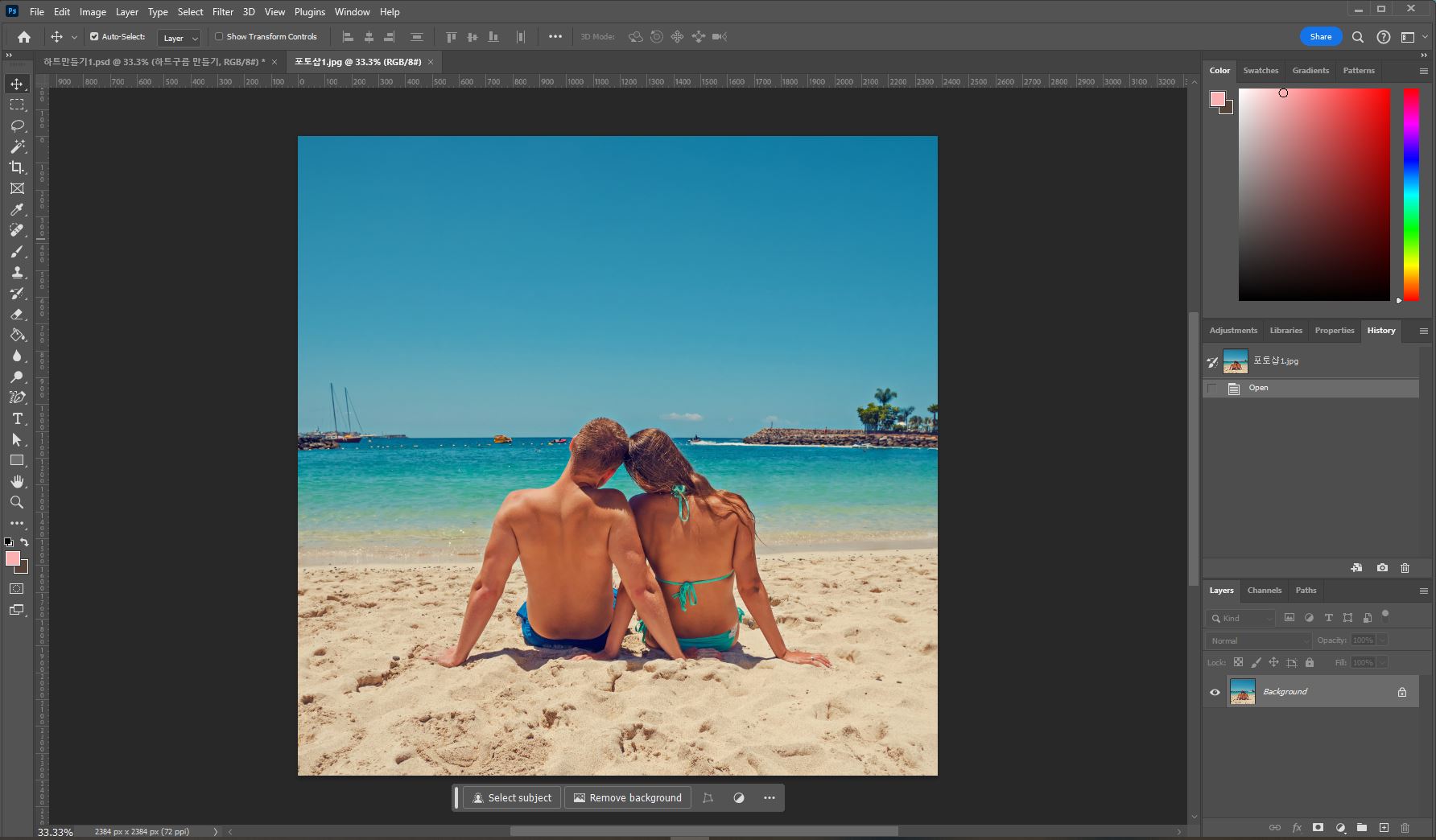1436x840 pixels.
Task: Click the Remove background button
Action: click(x=628, y=798)
